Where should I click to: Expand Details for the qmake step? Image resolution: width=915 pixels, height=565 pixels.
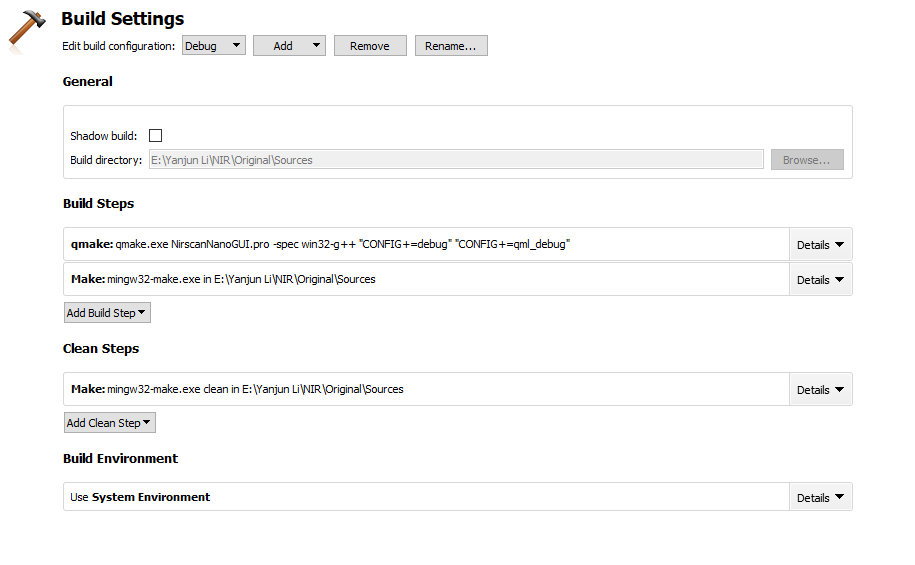820,245
